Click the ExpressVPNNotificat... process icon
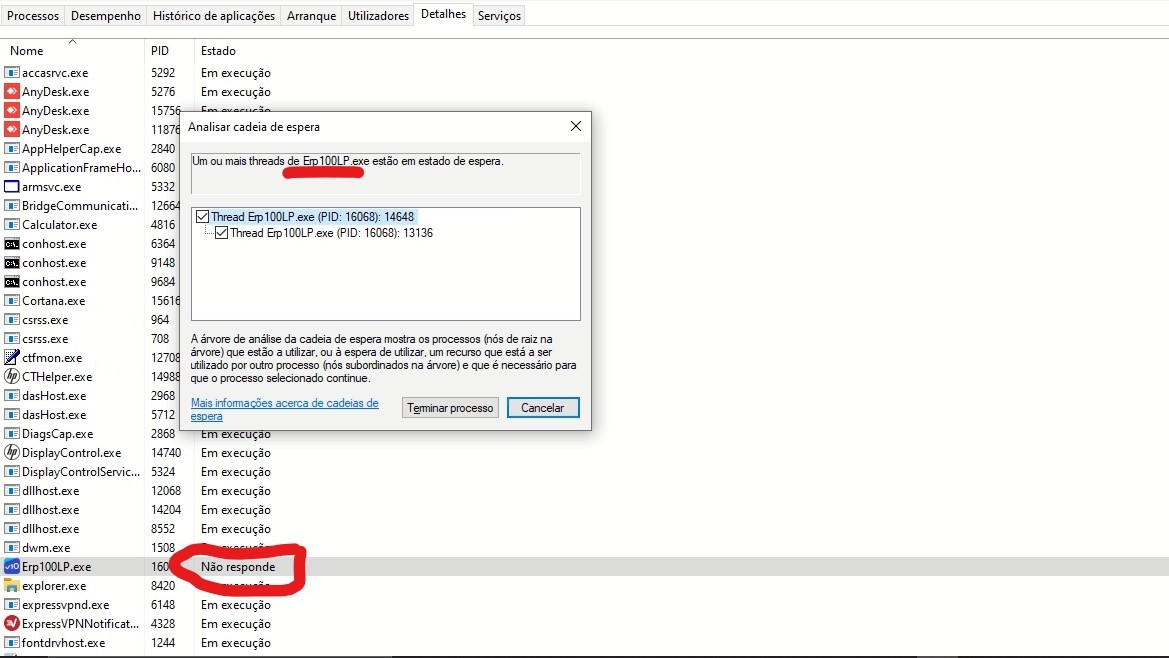The width and height of the screenshot is (1169, 658). tap(12, 624)
